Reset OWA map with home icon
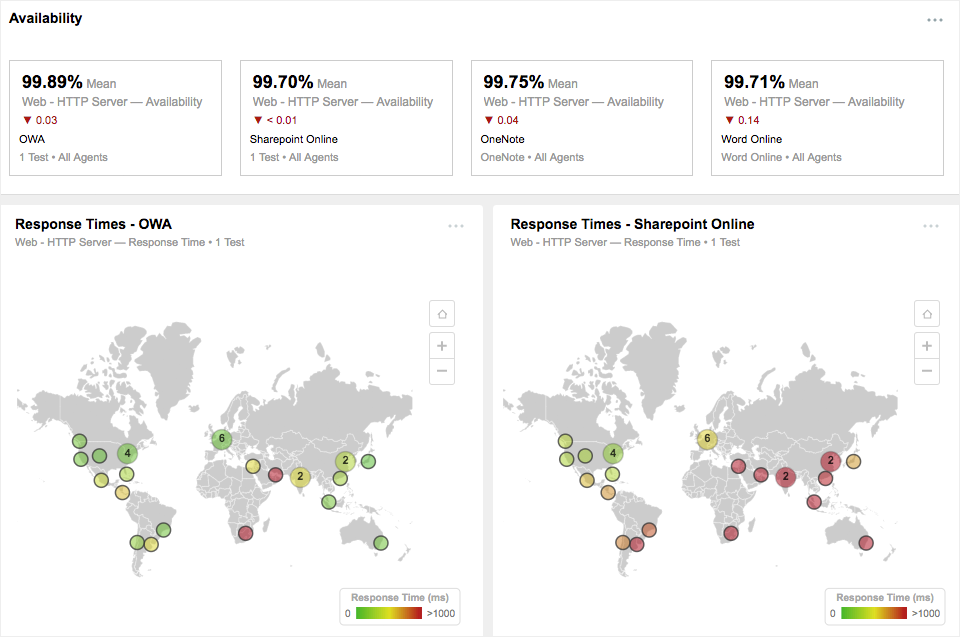The height and width of the screenshot is (637, 960). [x=442, y=314]
